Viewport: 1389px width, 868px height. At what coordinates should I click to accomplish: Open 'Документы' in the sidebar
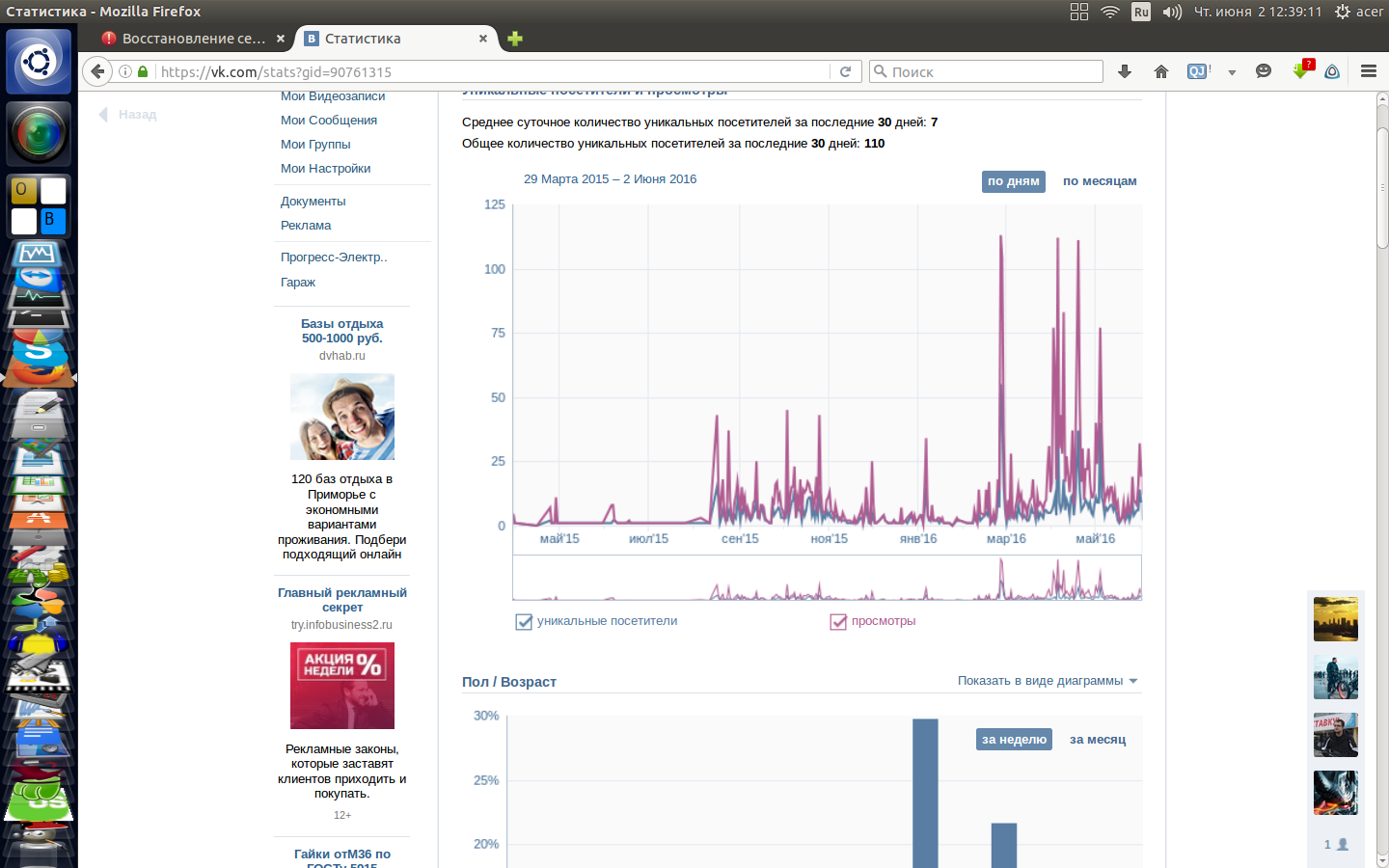313,202
